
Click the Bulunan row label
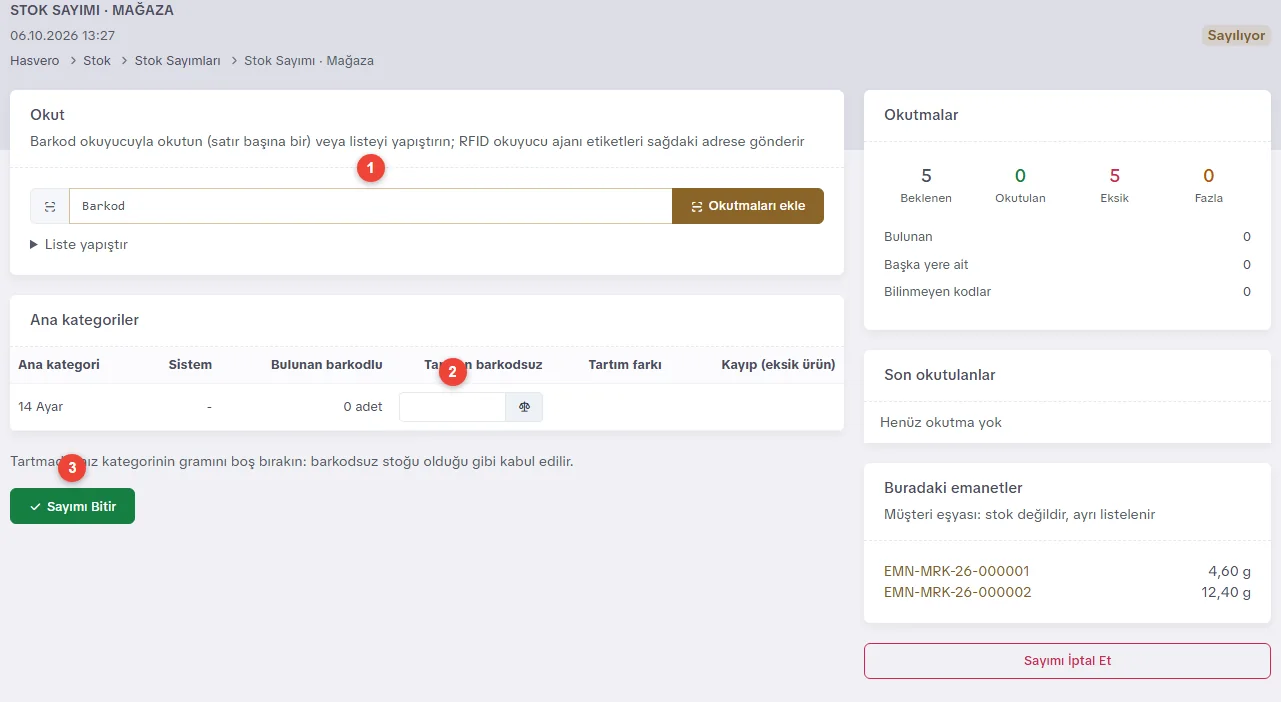coord(908,237)
